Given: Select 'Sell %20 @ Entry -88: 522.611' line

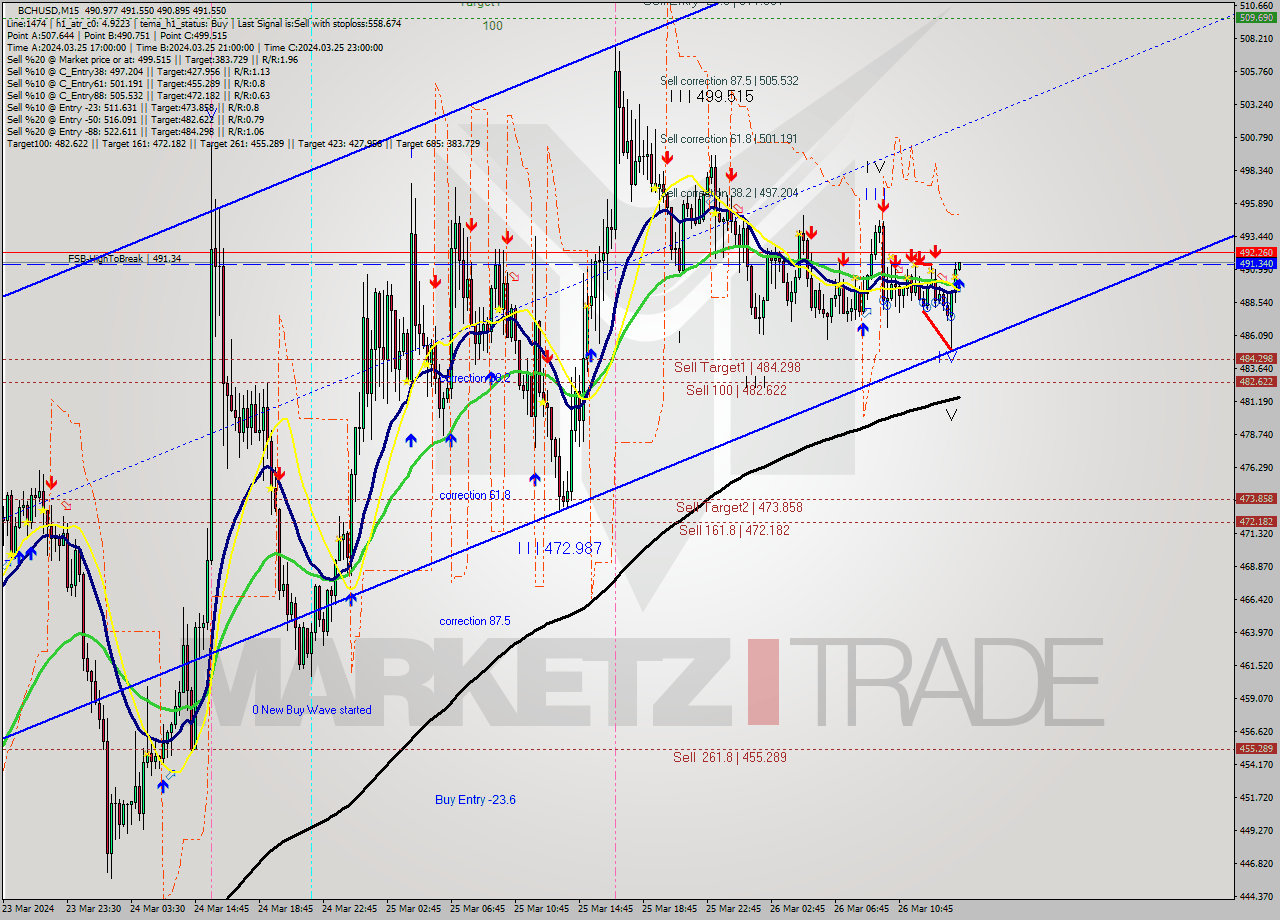Looking at the screenshot, I should click(x=135, y=131).
